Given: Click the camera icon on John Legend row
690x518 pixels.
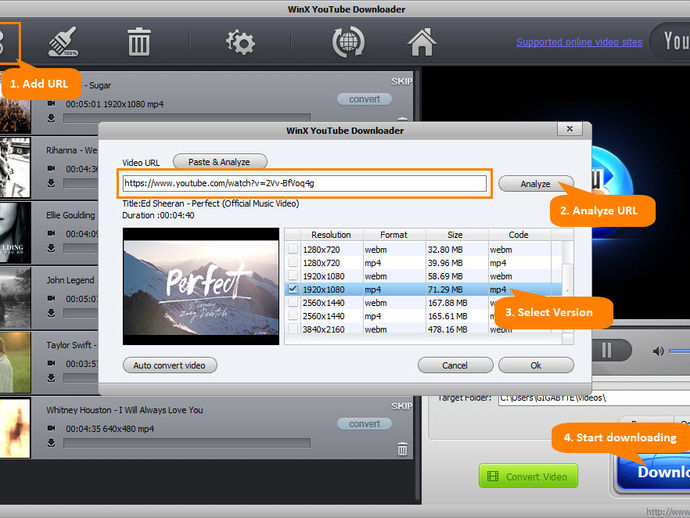Looking at the screenshot, I should tap(51, 298).
